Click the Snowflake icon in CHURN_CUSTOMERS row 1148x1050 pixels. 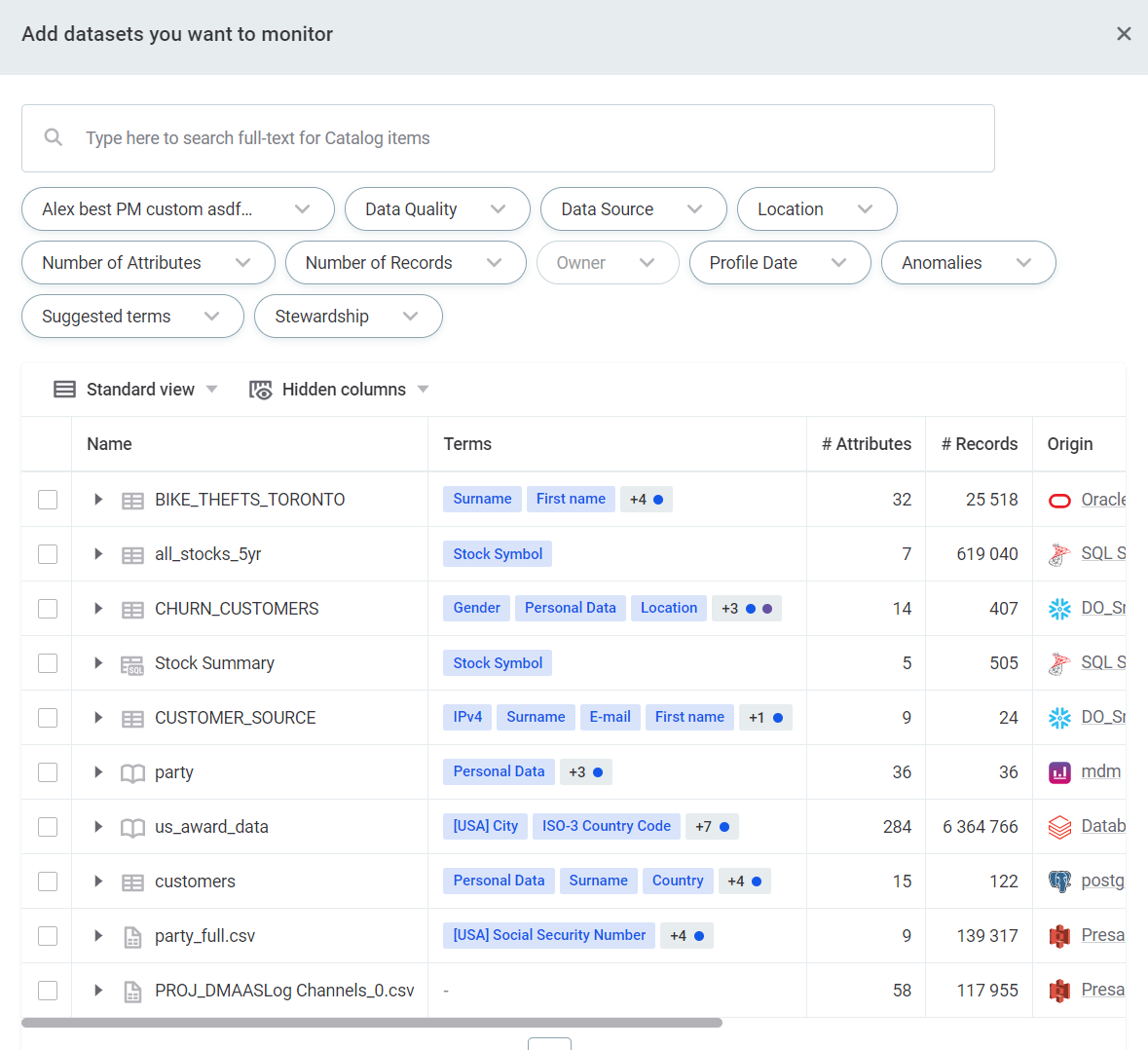1059,609
